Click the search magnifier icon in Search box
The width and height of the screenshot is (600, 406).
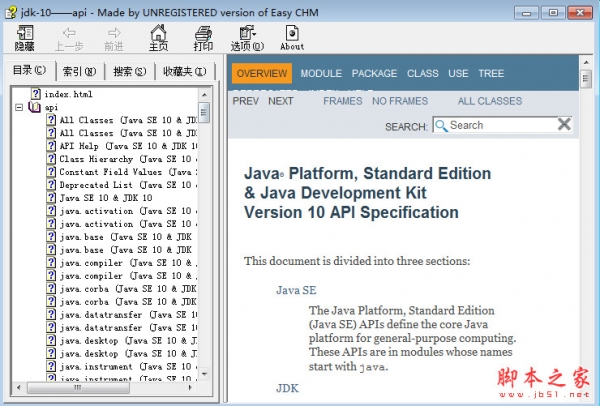(441, 126)
